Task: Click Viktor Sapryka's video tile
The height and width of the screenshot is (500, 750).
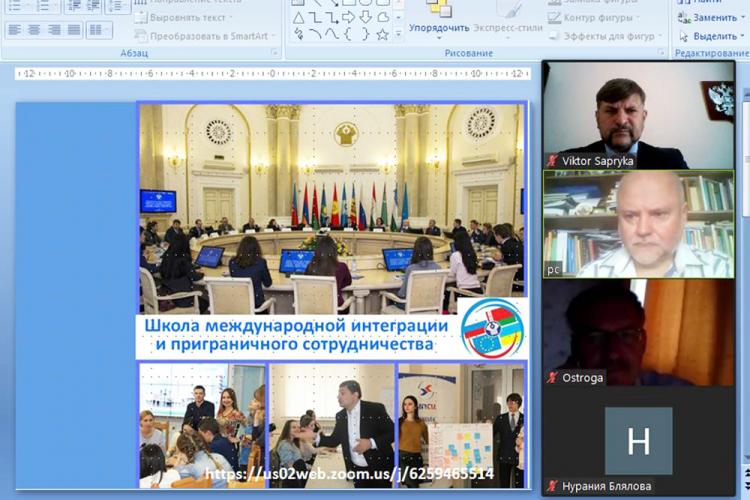Action: pyautogui.click(x=639, y=115)
